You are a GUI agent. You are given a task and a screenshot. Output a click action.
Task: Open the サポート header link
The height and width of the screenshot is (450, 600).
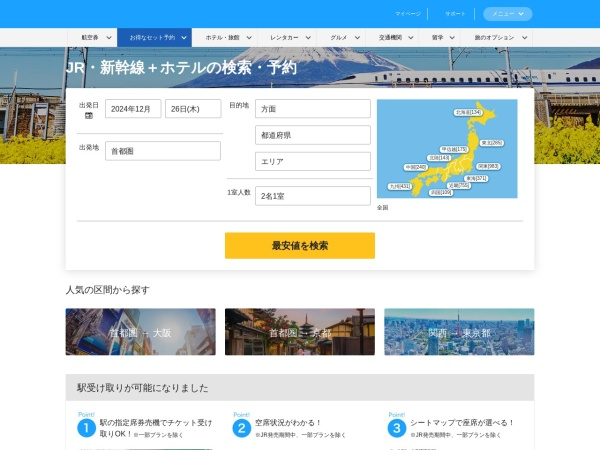(x=455, y=14)
